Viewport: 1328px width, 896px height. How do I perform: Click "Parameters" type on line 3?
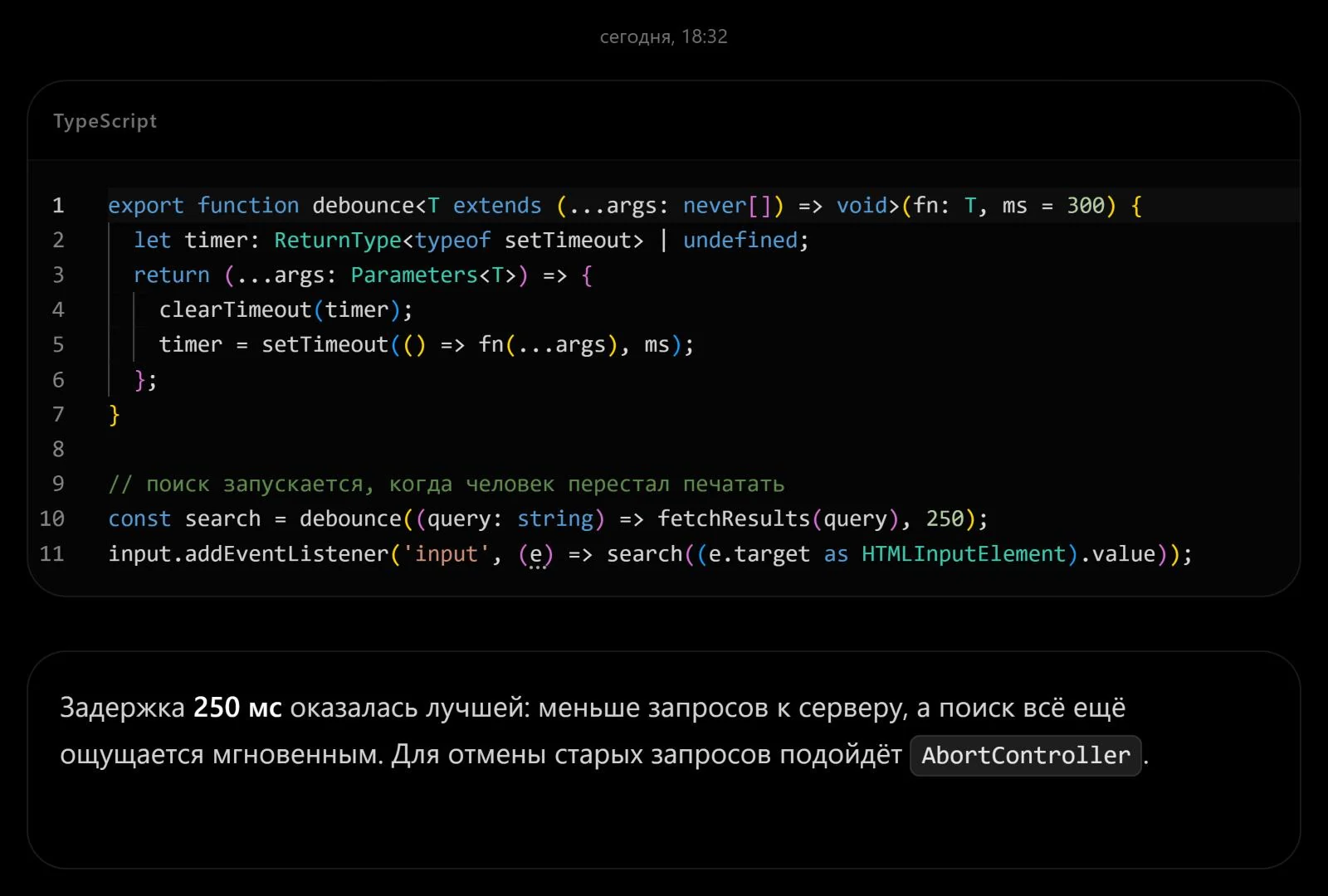click(x=414, y=275)
